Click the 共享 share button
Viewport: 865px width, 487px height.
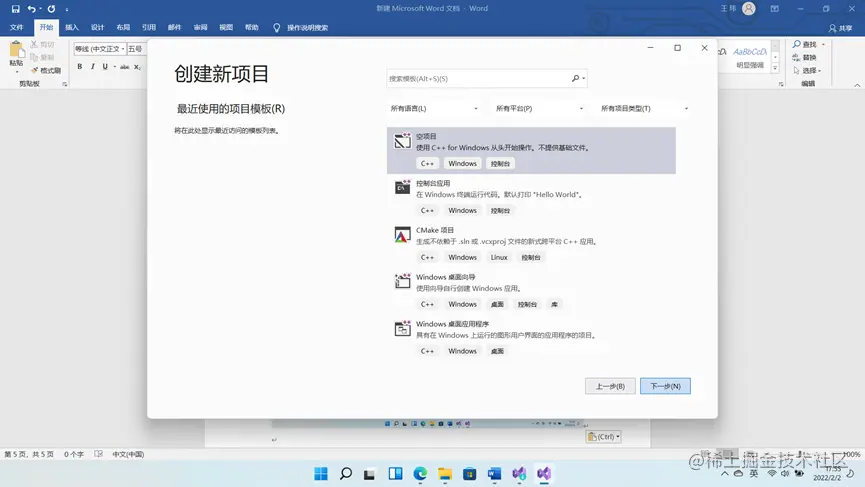tap(841, 28)
